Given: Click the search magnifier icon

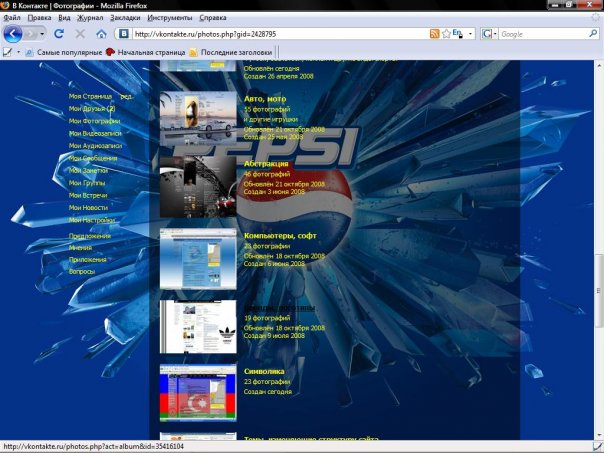Looking at the screenshot, I should (593, 34).
